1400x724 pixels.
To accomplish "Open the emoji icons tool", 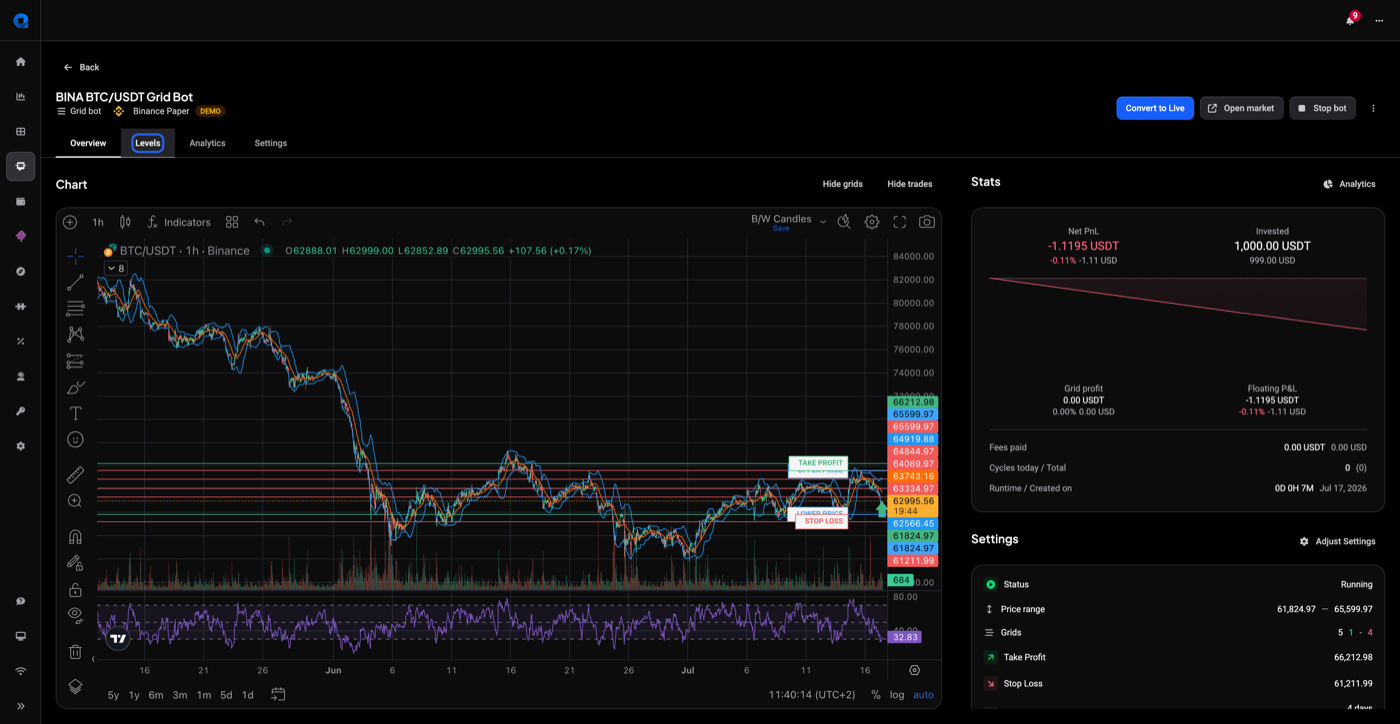I will (75, 439).
